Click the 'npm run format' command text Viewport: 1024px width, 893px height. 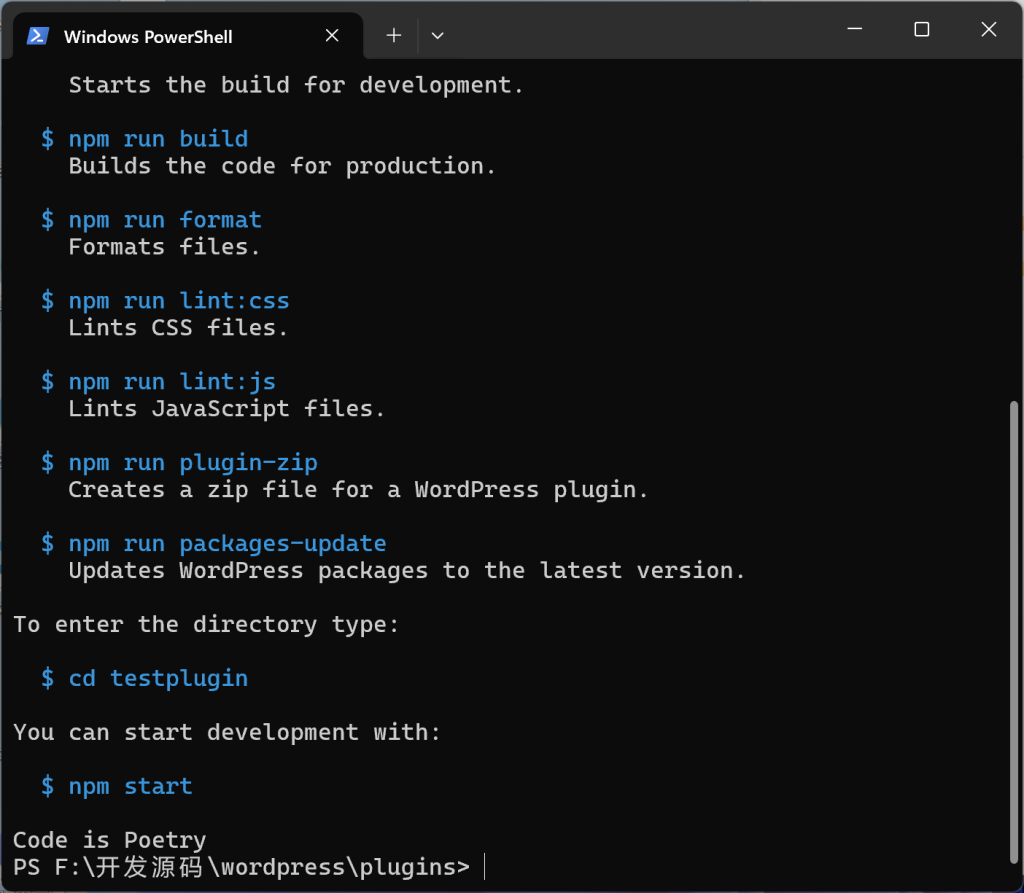click(165, 220)
